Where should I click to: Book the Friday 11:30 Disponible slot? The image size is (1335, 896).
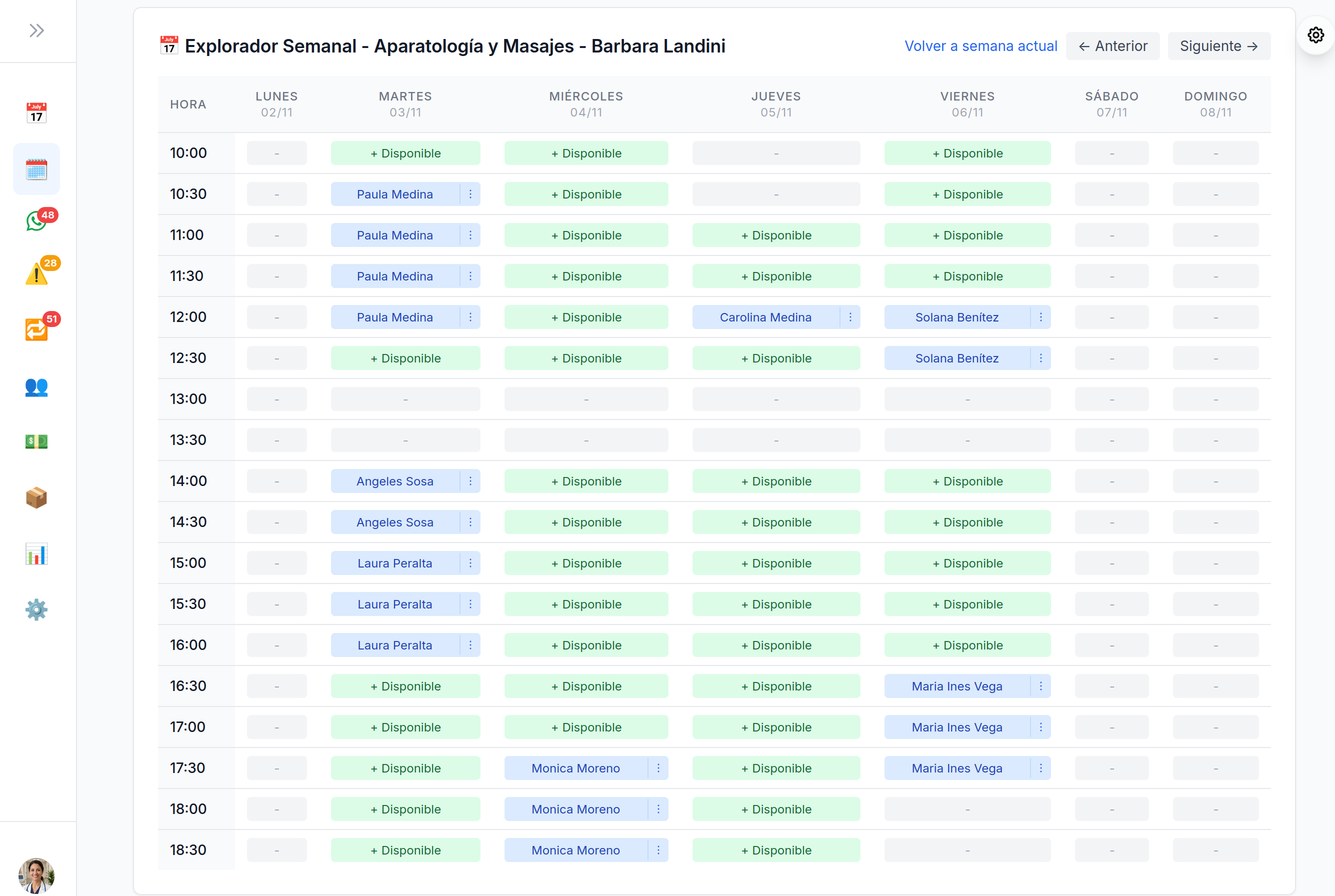tap(967, 276)
